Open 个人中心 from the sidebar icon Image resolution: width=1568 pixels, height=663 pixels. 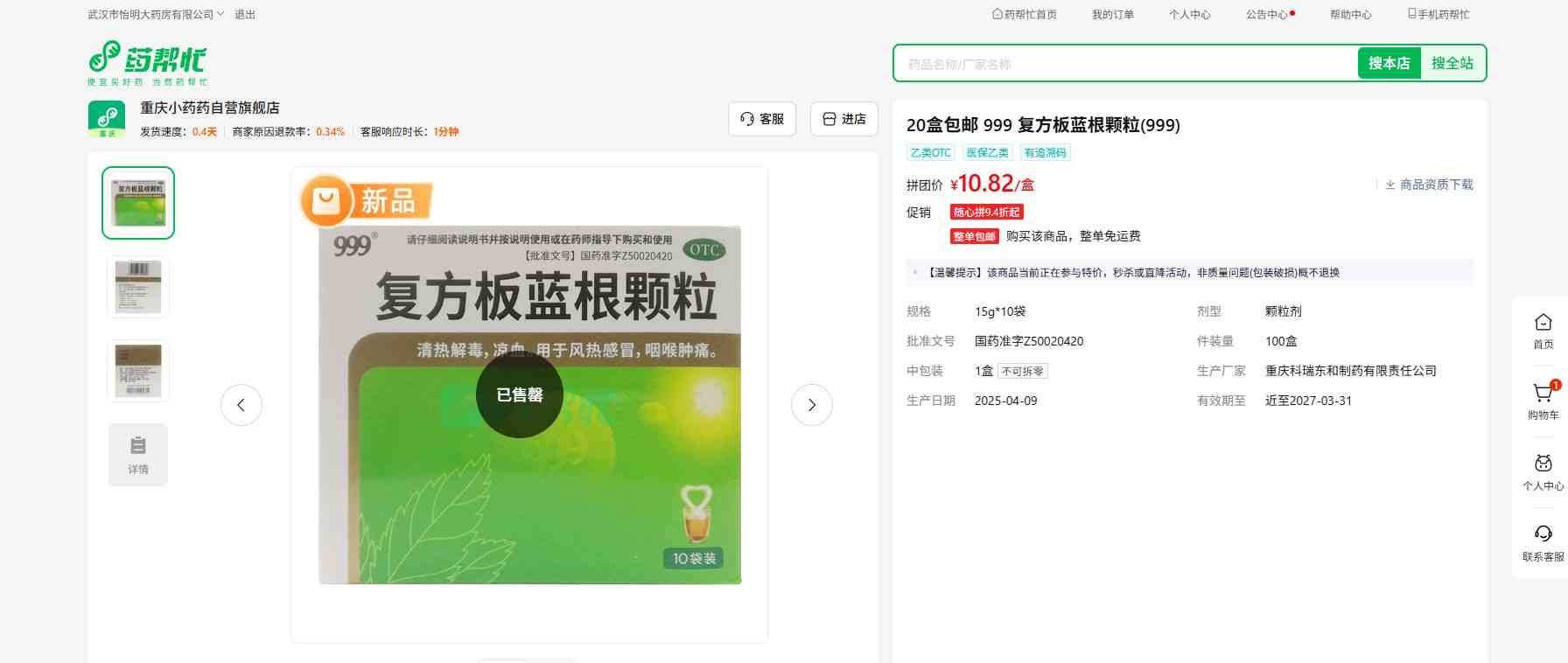click(x=1543, y=466)
